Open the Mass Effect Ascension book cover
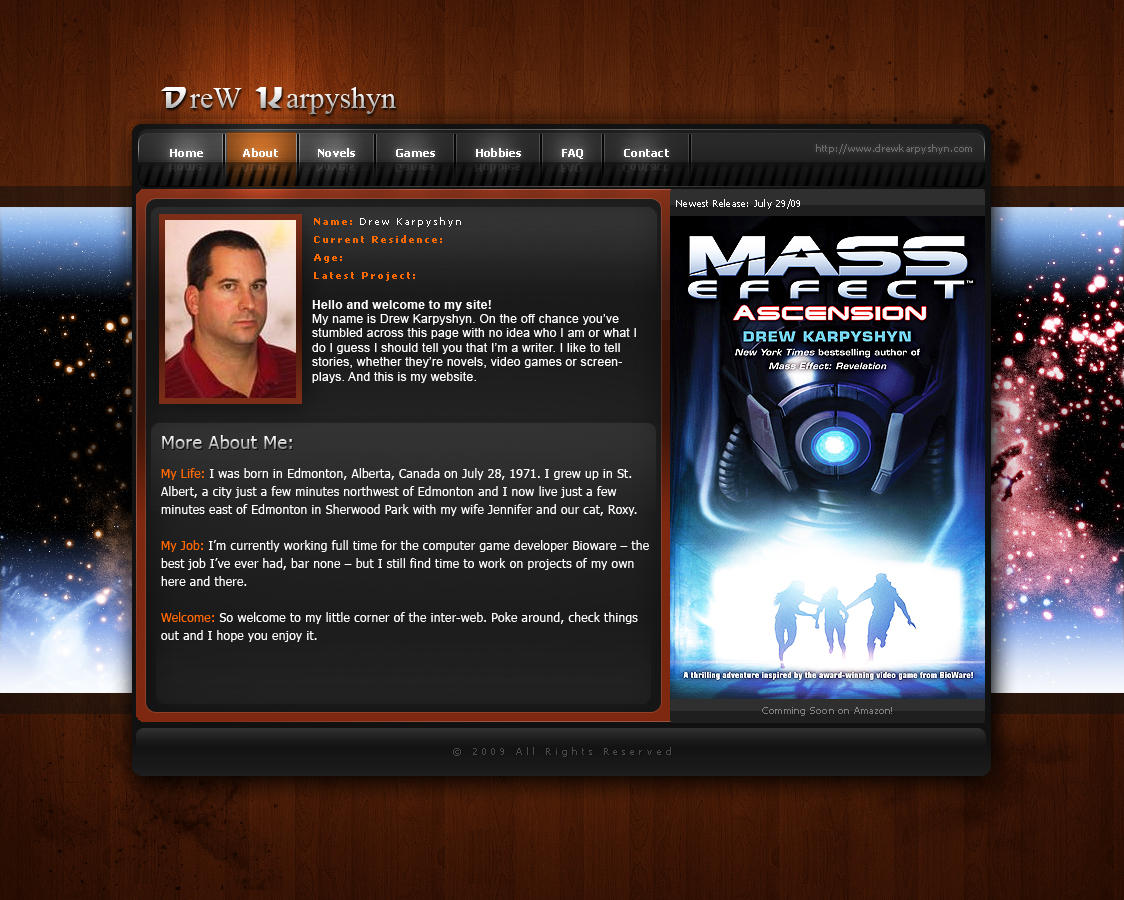The width and height of the screenshot is (1124, 900). click(x=827, y=457)
